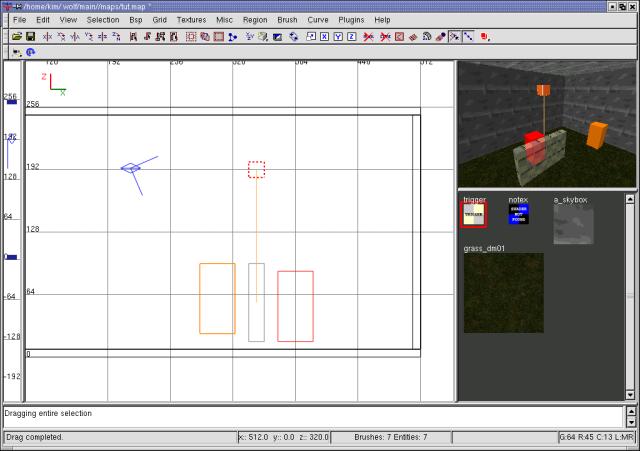
Task: Click the Patch Bend mode icon
Action: [x=427, y=37]
